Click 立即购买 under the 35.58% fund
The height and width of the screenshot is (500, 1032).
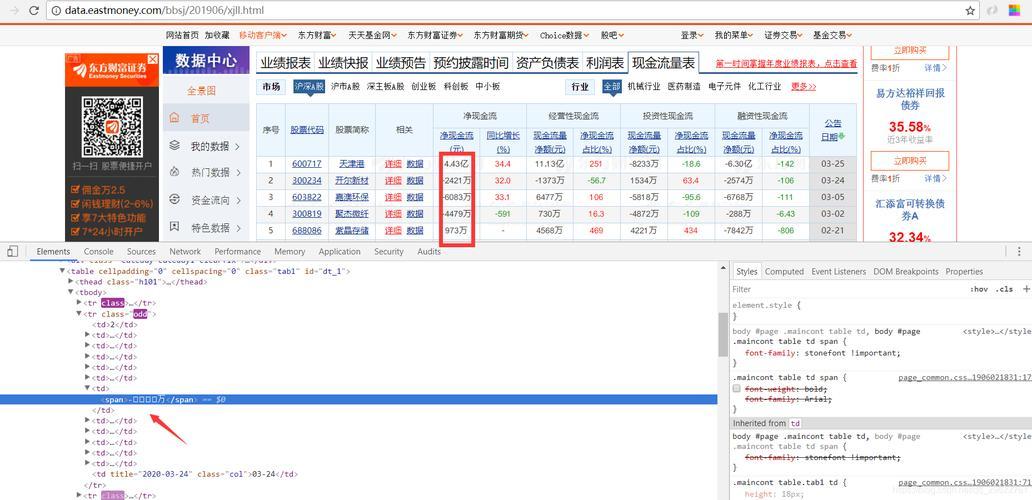click(x=910, y=161)
